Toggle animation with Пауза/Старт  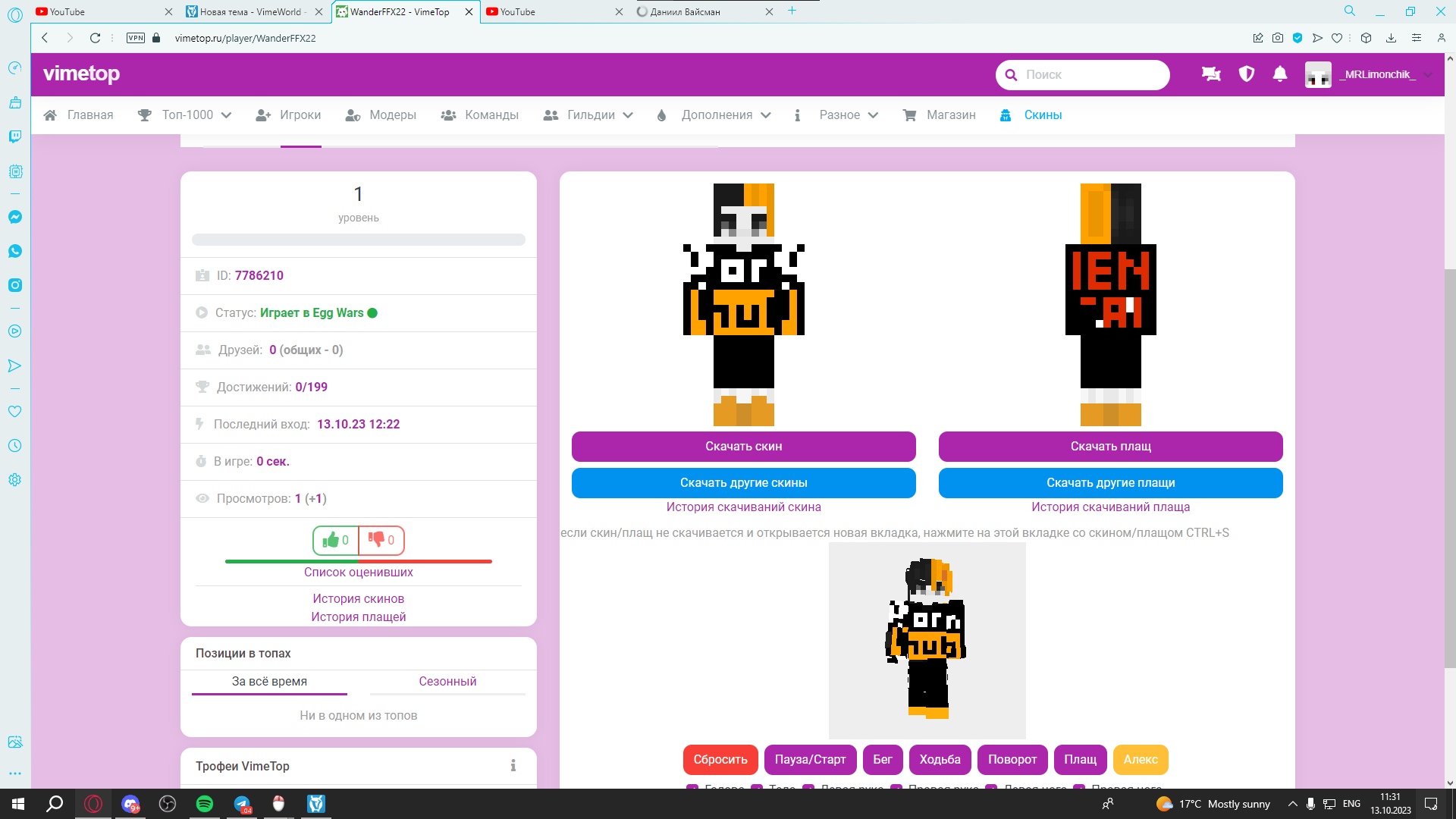tap(810, 759)
